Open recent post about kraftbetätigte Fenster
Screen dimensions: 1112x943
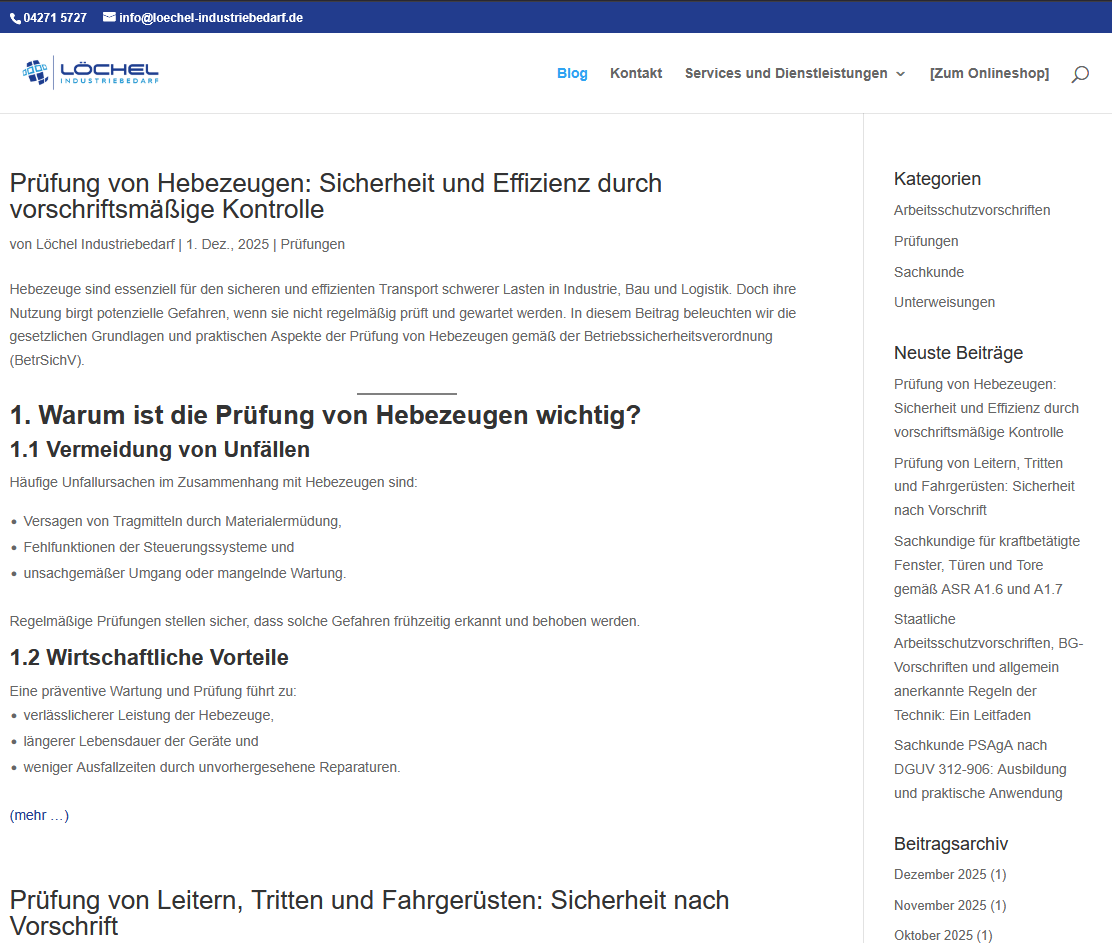pyautogui.click(x=986, y=565)
